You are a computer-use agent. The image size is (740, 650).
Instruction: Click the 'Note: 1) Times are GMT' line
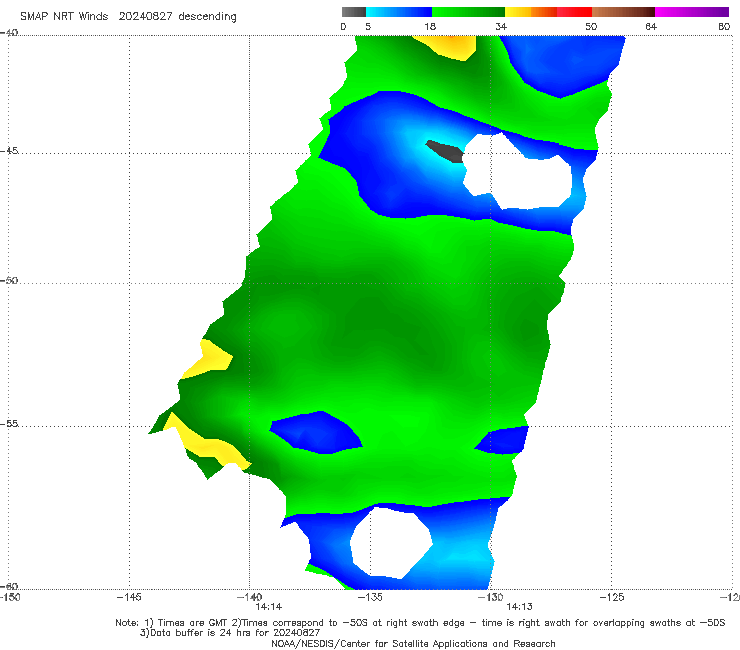click(420, 623)
